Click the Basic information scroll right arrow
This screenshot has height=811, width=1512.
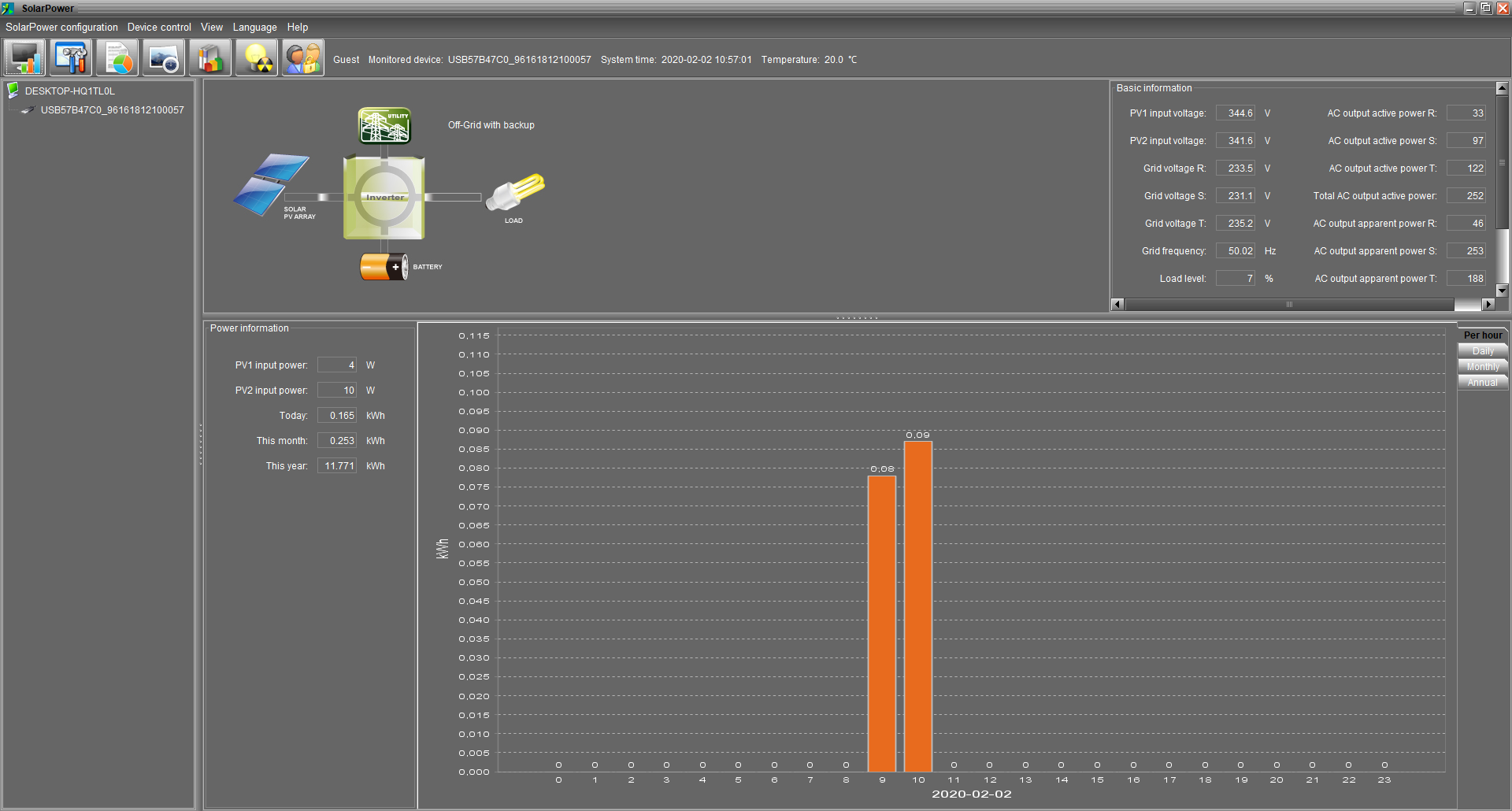(1488, 305)
